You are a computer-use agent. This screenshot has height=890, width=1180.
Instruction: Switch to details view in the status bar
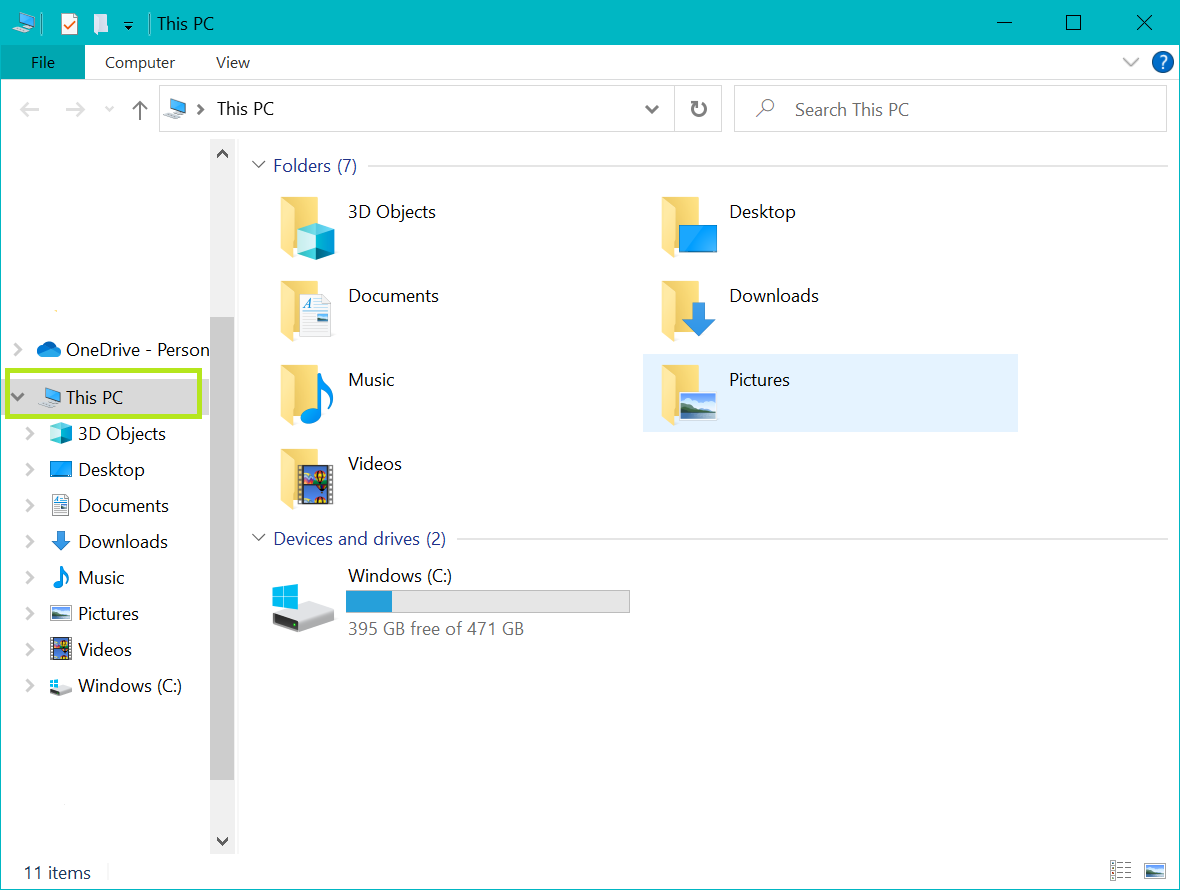pyautogui.click(x=1120, y=871)
